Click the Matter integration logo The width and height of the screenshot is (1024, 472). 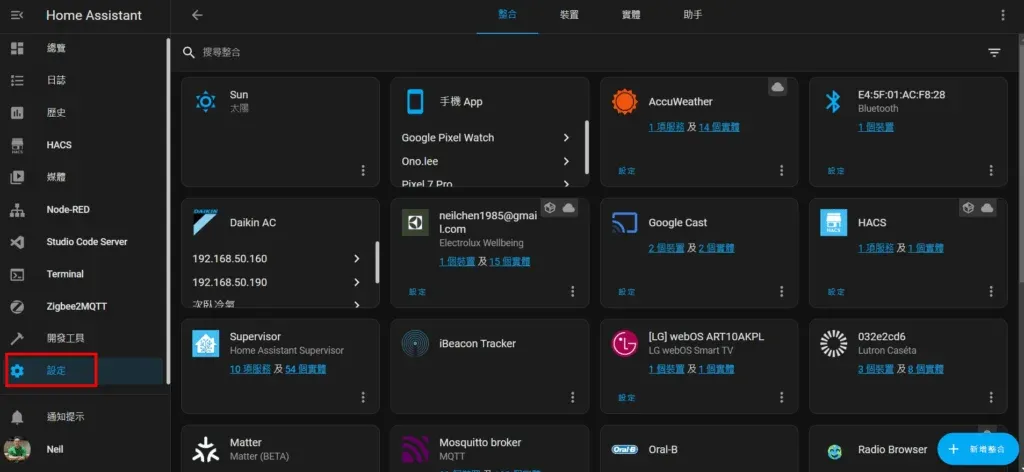pos(206,450)
